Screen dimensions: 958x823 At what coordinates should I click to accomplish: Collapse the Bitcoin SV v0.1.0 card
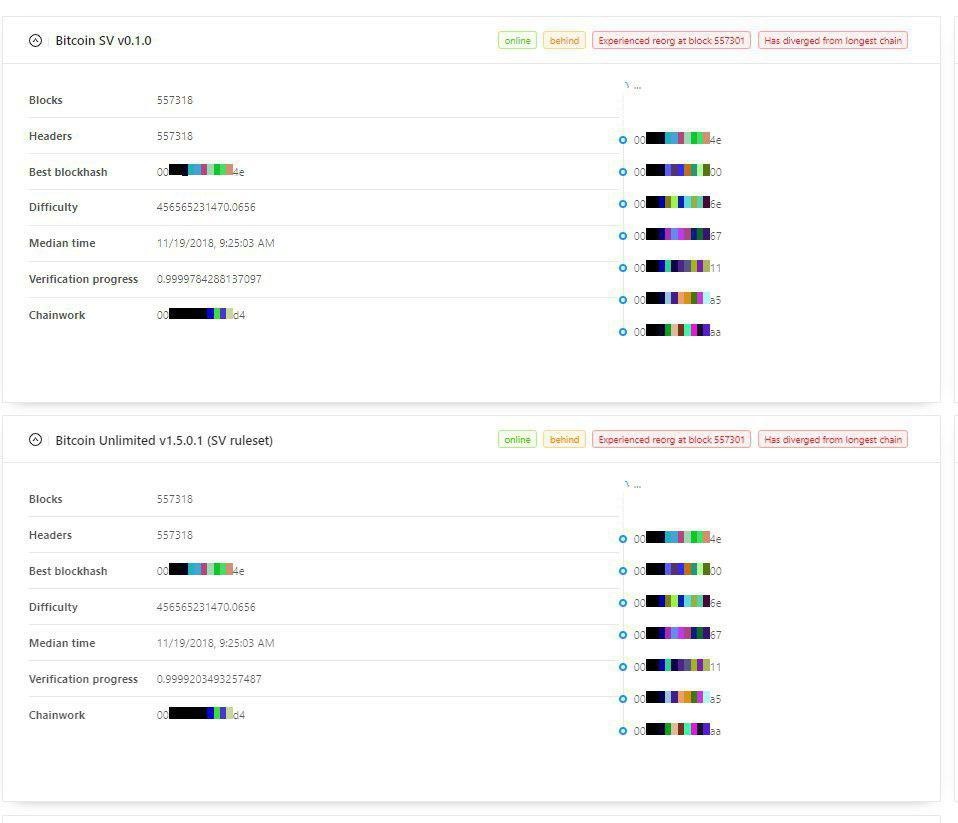(35, 41)
